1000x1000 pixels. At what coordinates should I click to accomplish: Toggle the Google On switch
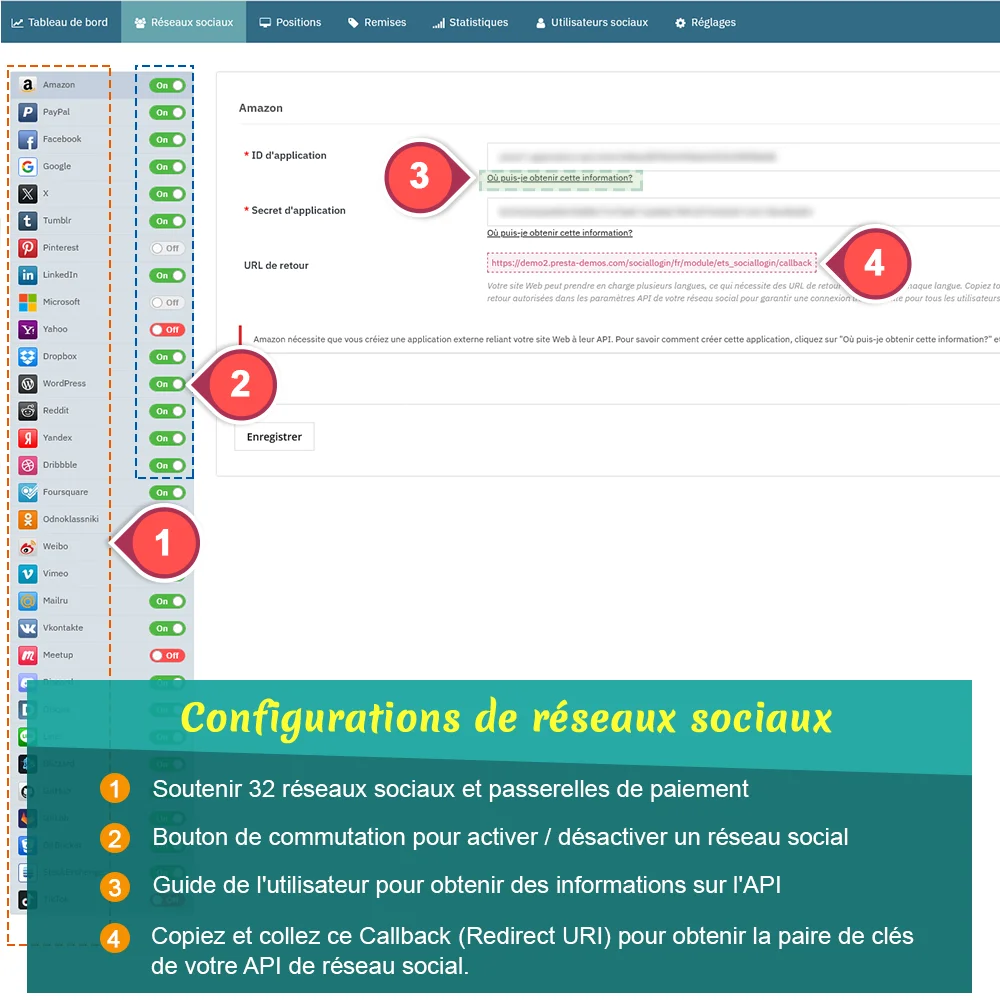click(167, 166)
